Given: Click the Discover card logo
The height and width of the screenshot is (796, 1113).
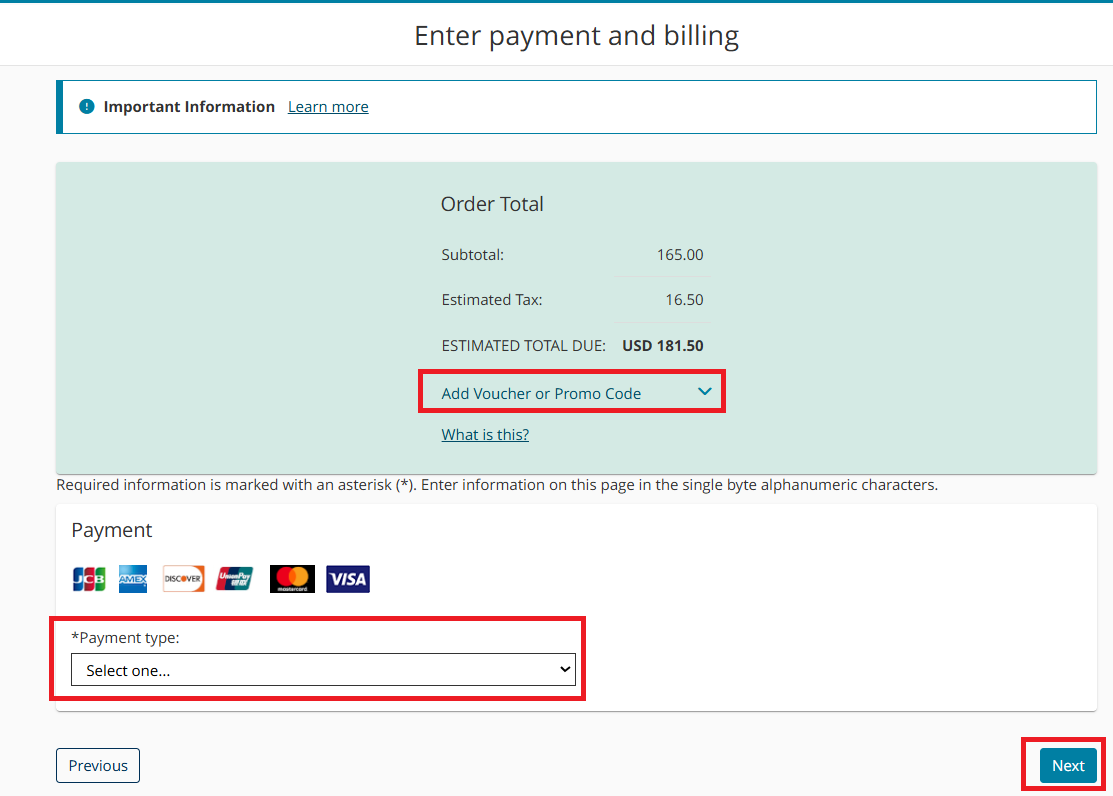Looking at the screenshot, I should click(x=184, y=579).
